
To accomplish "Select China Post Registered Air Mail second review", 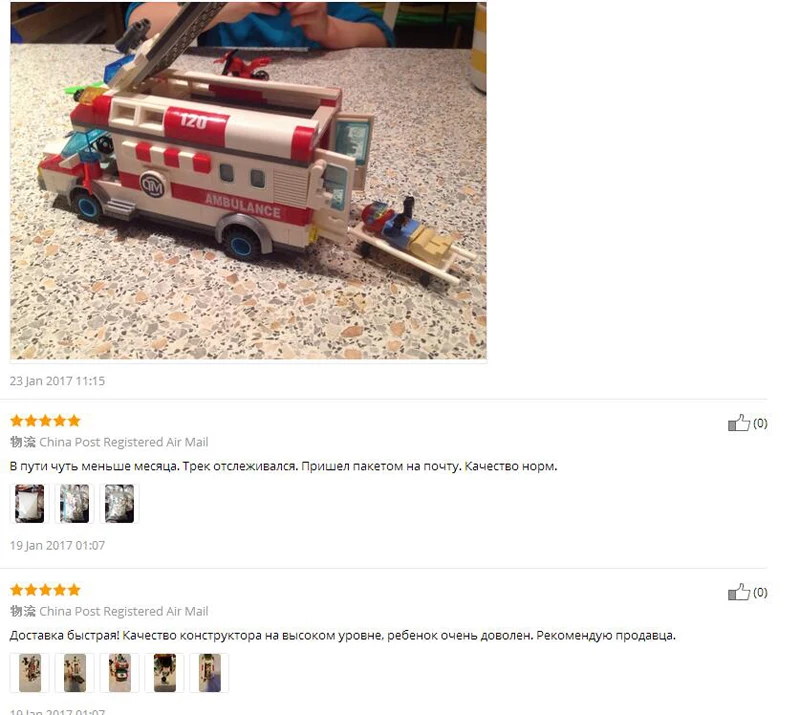I will click(123, 611).
